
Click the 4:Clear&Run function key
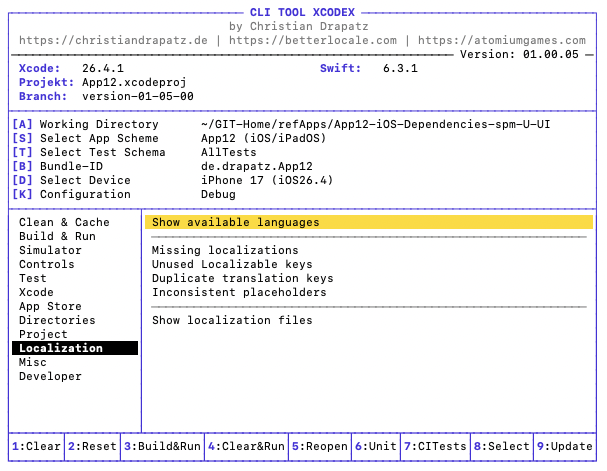247,446
